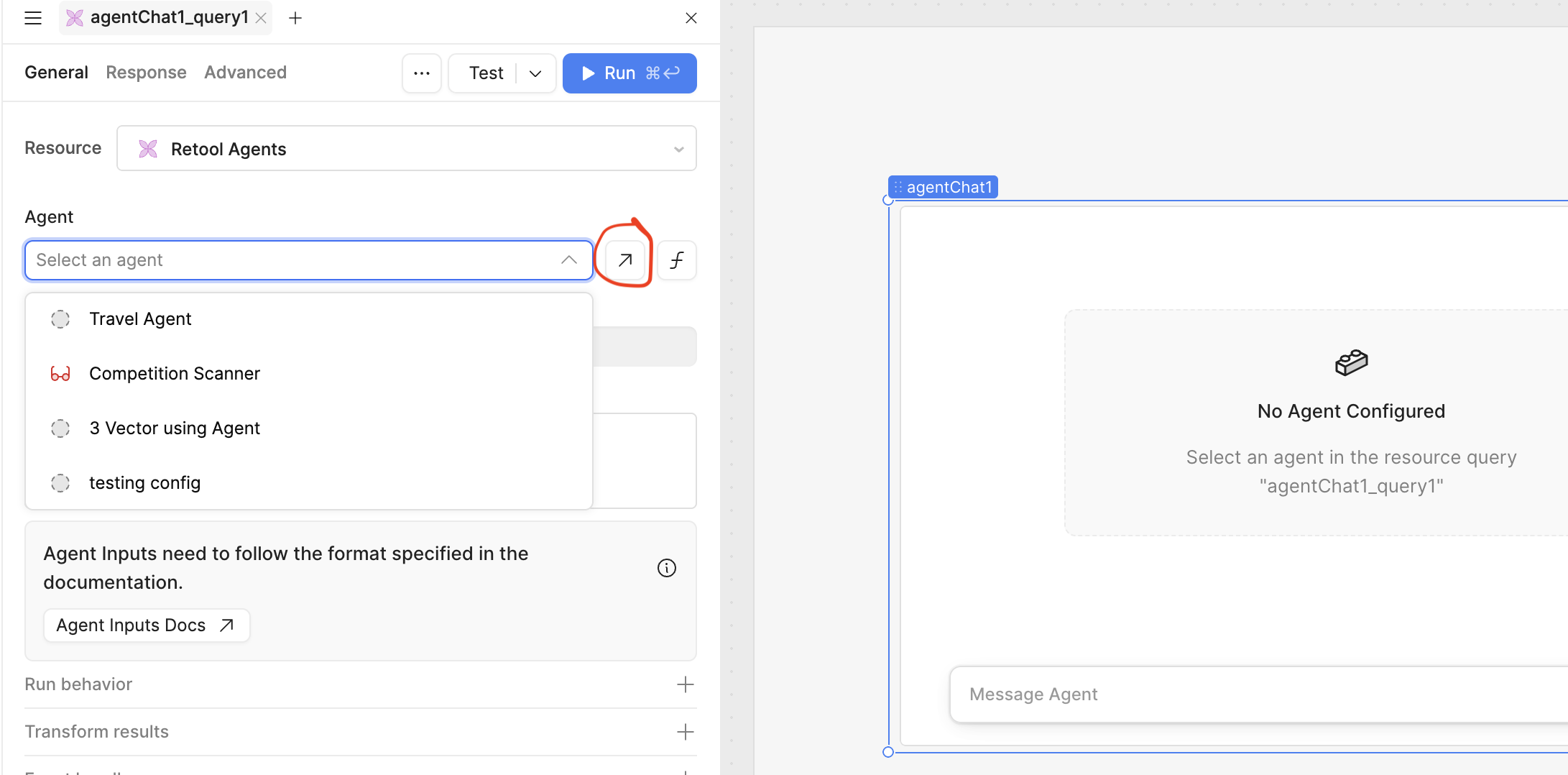Open the agent in a new tab with the arrow icon
This screenshot has width=1568, height=775.
625,260
